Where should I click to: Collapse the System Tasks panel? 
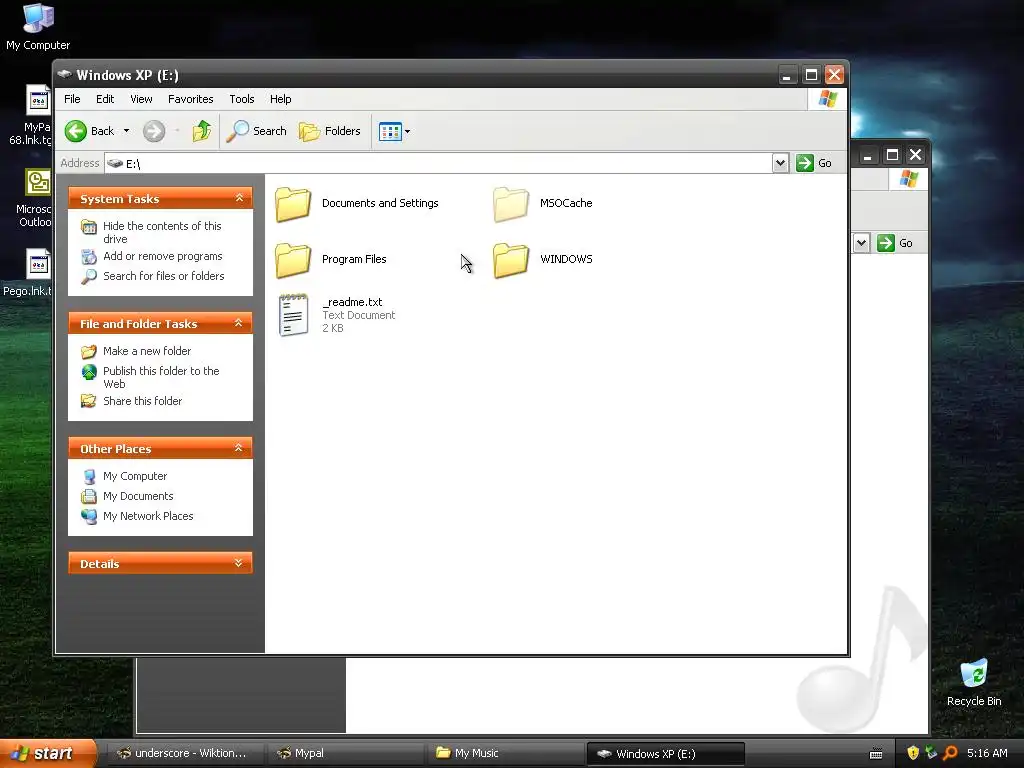tap(239, 198)
